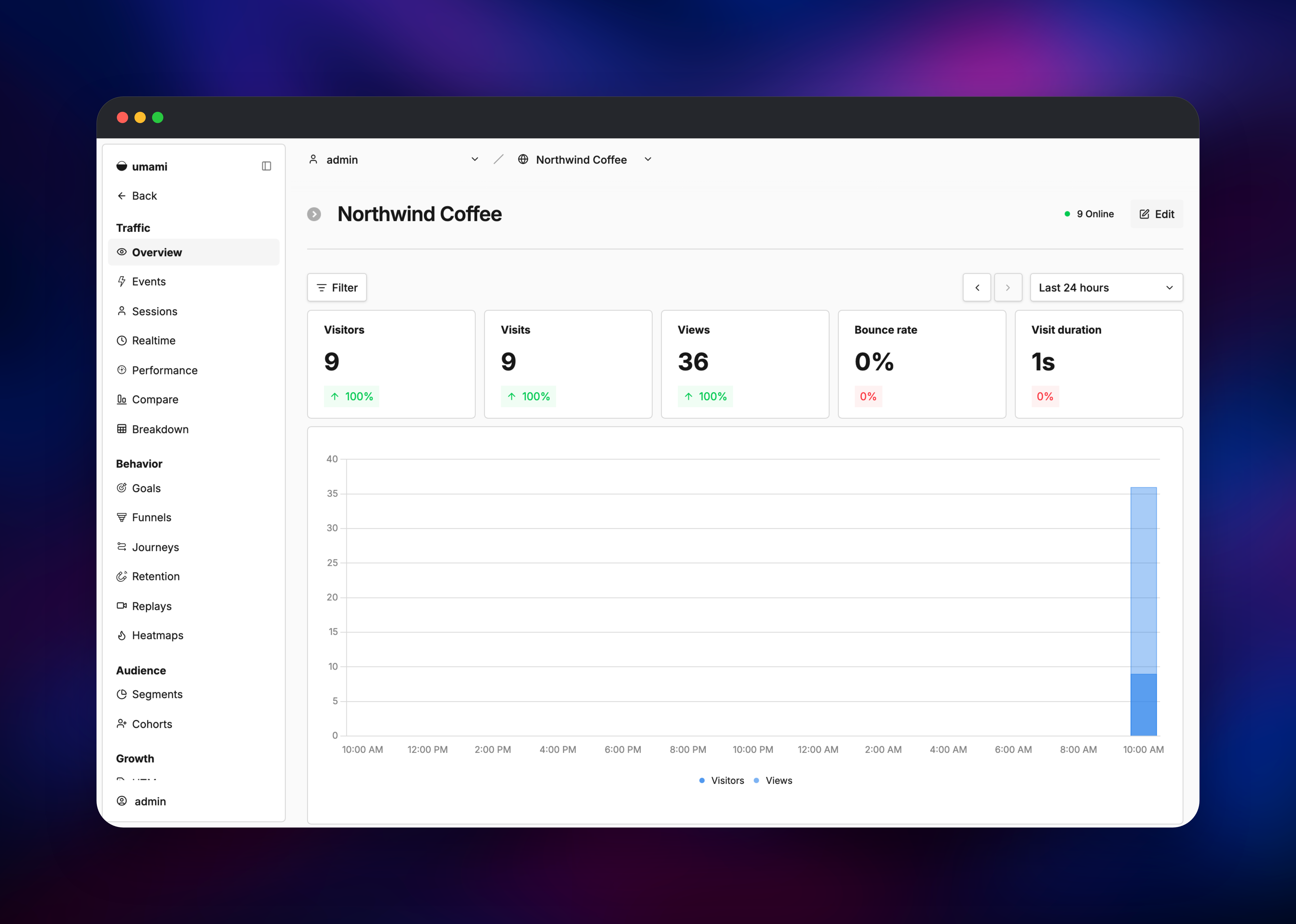1296x924 pixels.
Task: Click the Visitors card value "9"
Action: point(332,362)
